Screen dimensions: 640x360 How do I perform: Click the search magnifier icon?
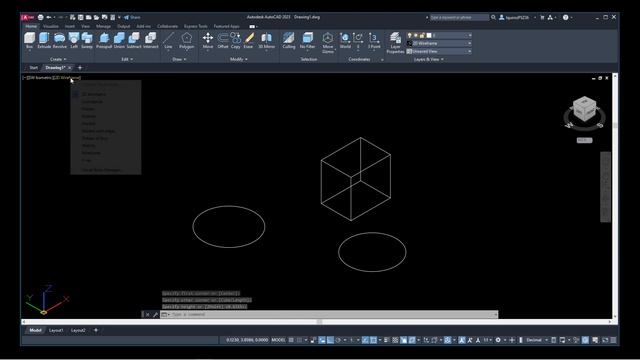point(493,17)
